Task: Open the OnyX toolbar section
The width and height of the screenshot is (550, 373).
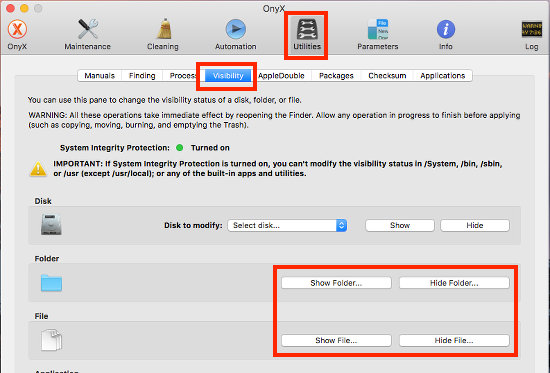Action: pyautogui.click(x=17, y=34)
